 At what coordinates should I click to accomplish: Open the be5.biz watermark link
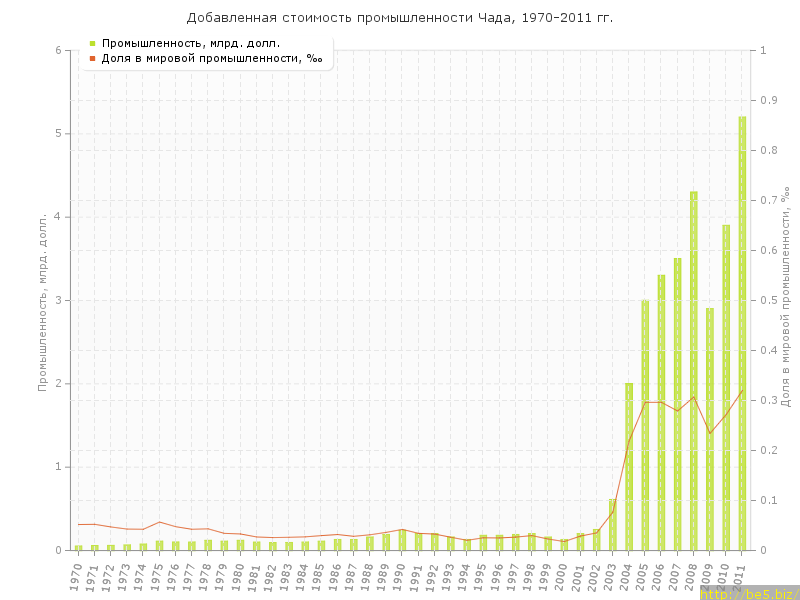(x=748, y=594)
